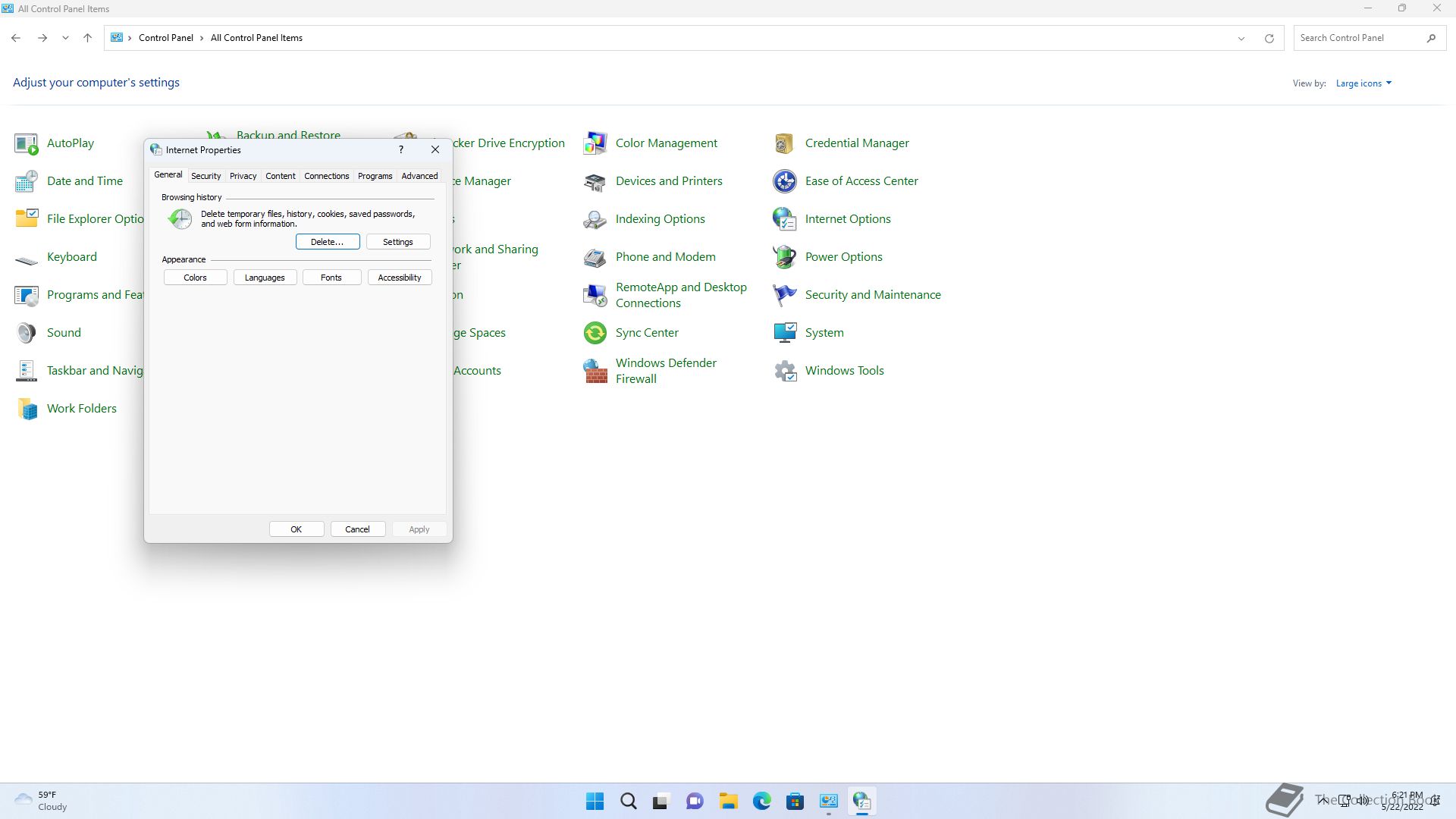Open Devices and Printers icon
Screen dimensions: 1456x819
point(595,181)
